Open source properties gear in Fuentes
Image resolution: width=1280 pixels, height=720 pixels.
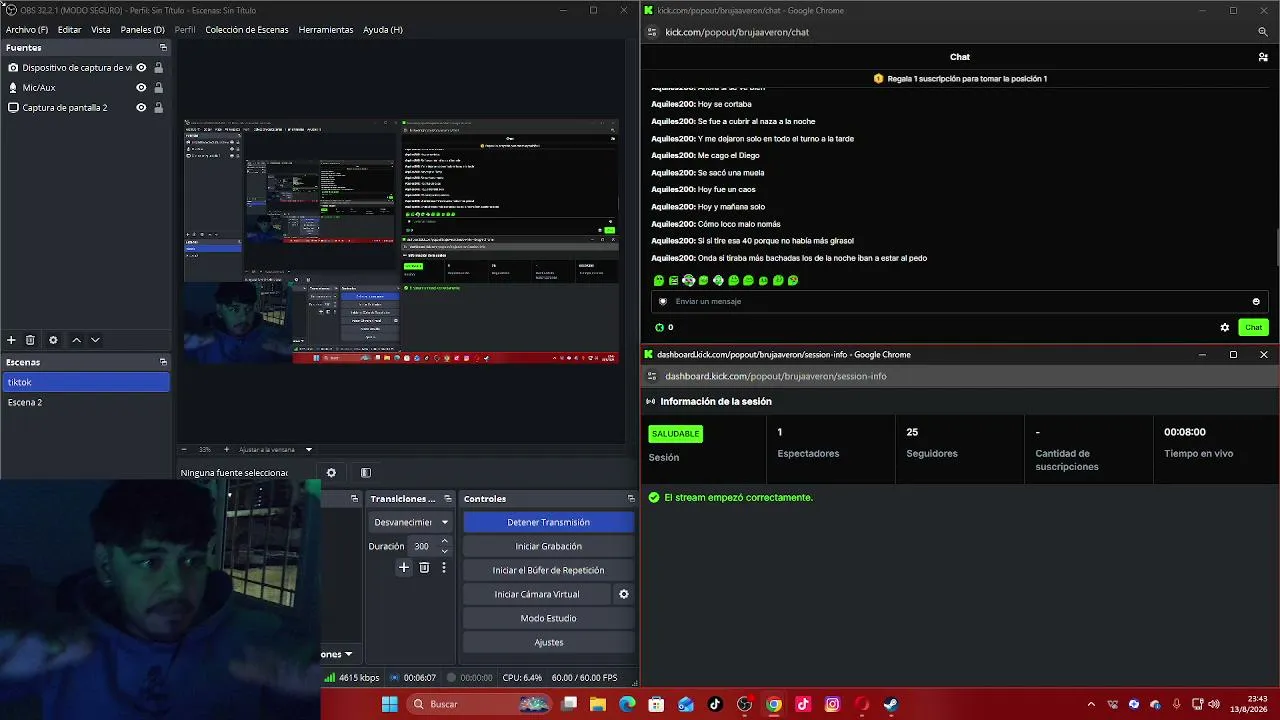point(53,340)
